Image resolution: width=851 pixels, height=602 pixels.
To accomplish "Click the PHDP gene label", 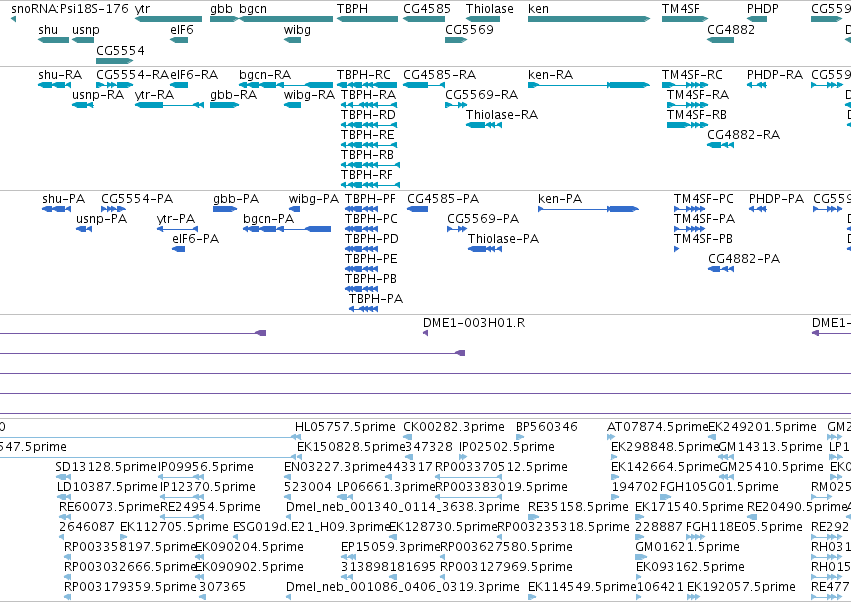I will click(x=763, y=9).
